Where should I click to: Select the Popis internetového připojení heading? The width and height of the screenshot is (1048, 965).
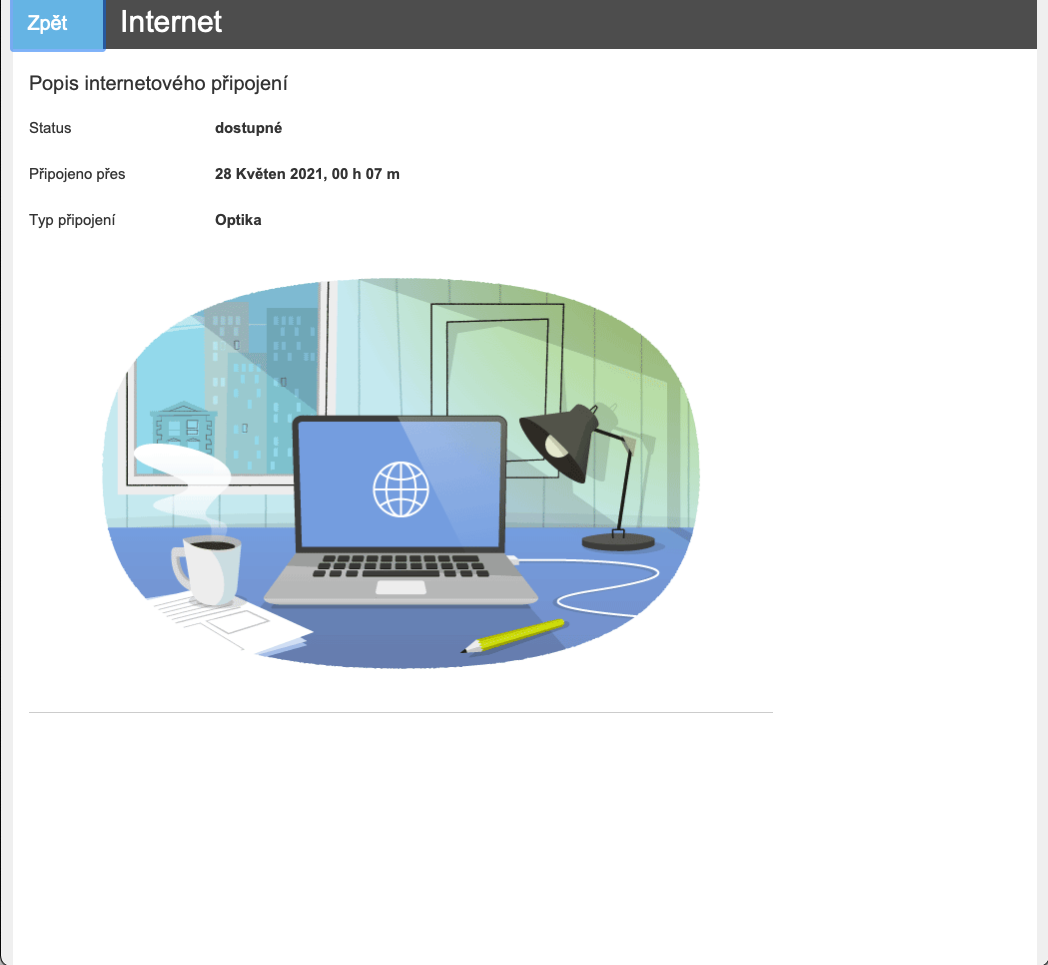[x=158, y=84]
